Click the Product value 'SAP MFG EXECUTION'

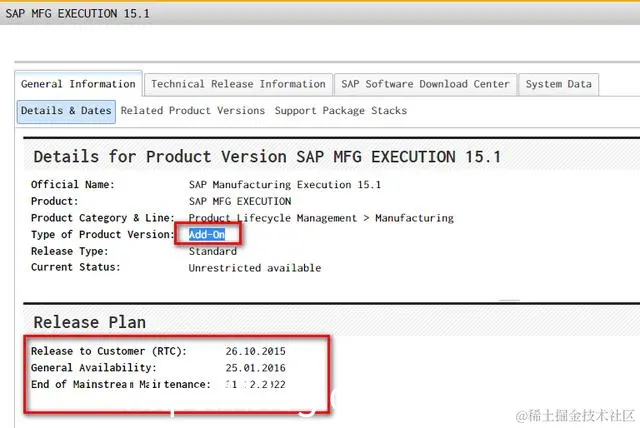[240, 202]
